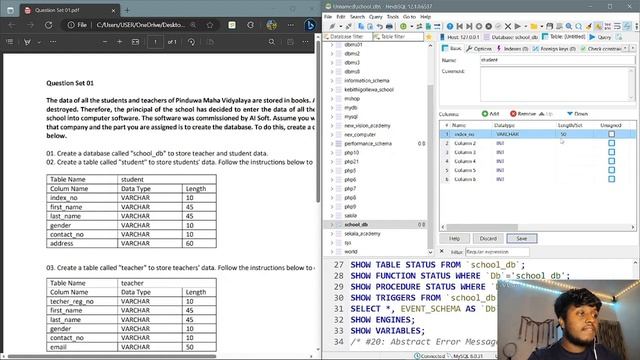Jump to last row with Last icon
Viewport: 640px width, 360px height.
(x=469, y=26)
